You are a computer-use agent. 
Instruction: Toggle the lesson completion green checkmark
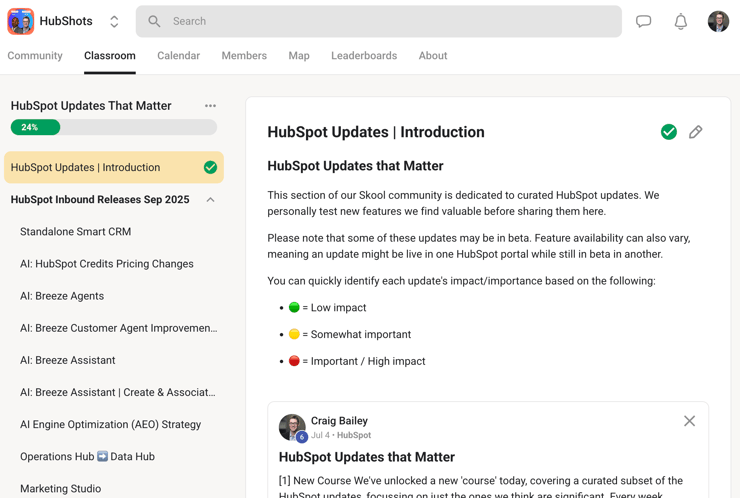pos(669,132)
